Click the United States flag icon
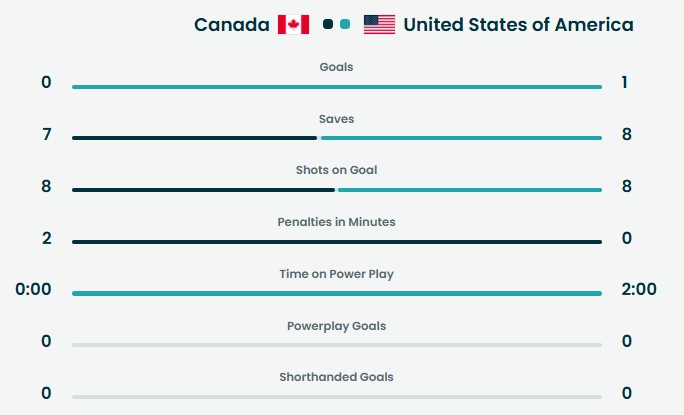Image resolution: width=684 pixels, height=415 pixels. [379, 24]
